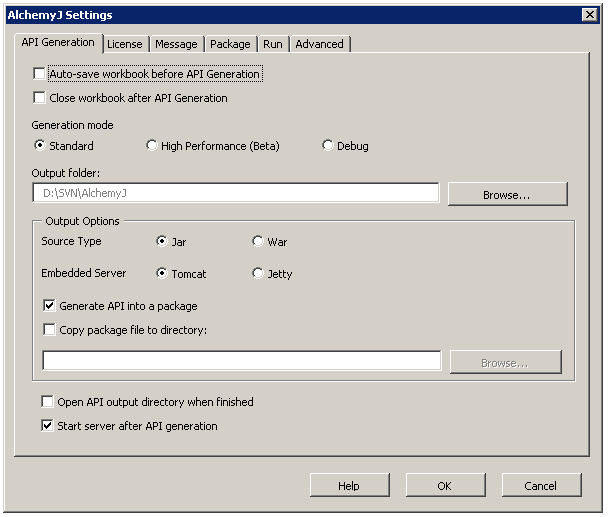Click the Output folder label
Screen dimensions: 609x517
click(x=66, y=173)
